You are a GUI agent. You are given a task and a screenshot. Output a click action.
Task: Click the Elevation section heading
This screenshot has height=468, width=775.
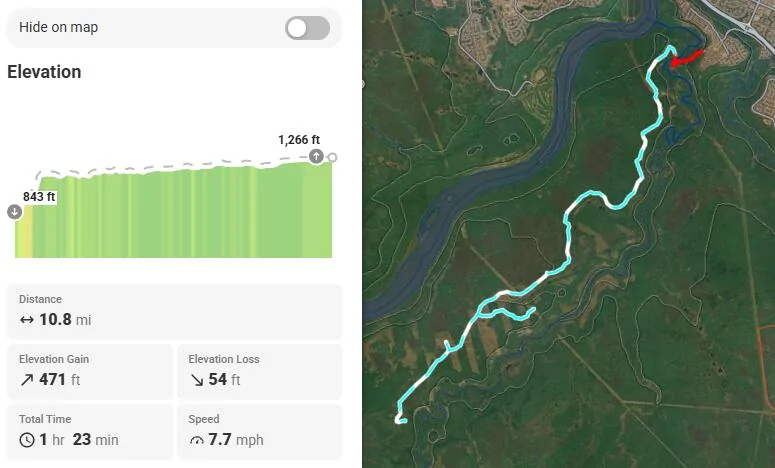pos(44,72)
